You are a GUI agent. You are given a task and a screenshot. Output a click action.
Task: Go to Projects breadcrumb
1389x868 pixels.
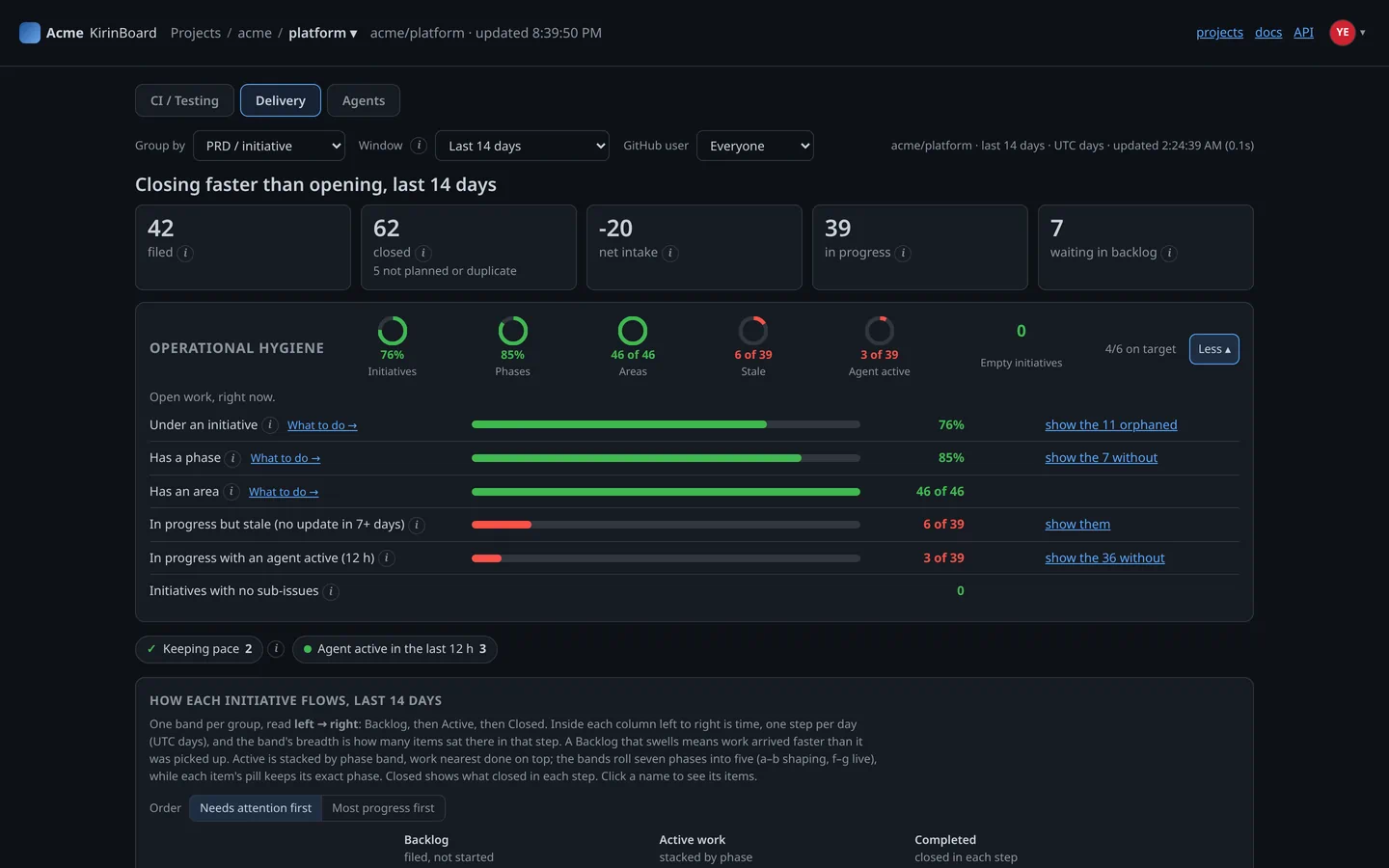[196, 33]
